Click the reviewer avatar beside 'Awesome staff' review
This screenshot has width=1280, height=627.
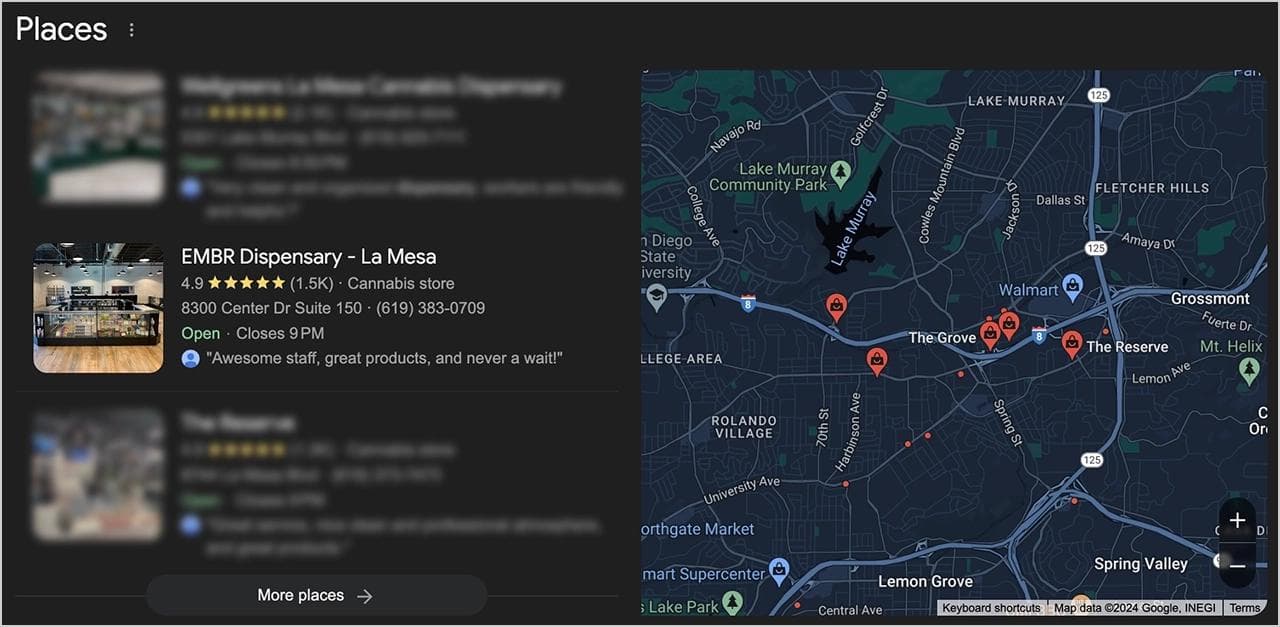click(x=190, y=358)
